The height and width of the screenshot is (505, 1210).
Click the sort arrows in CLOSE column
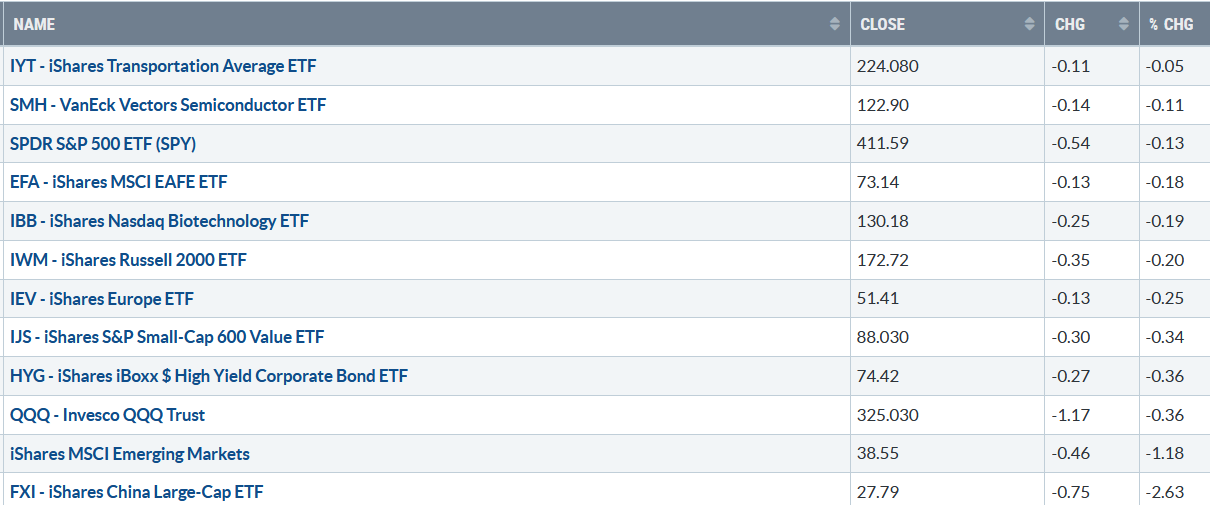[x=1030, y=24]
